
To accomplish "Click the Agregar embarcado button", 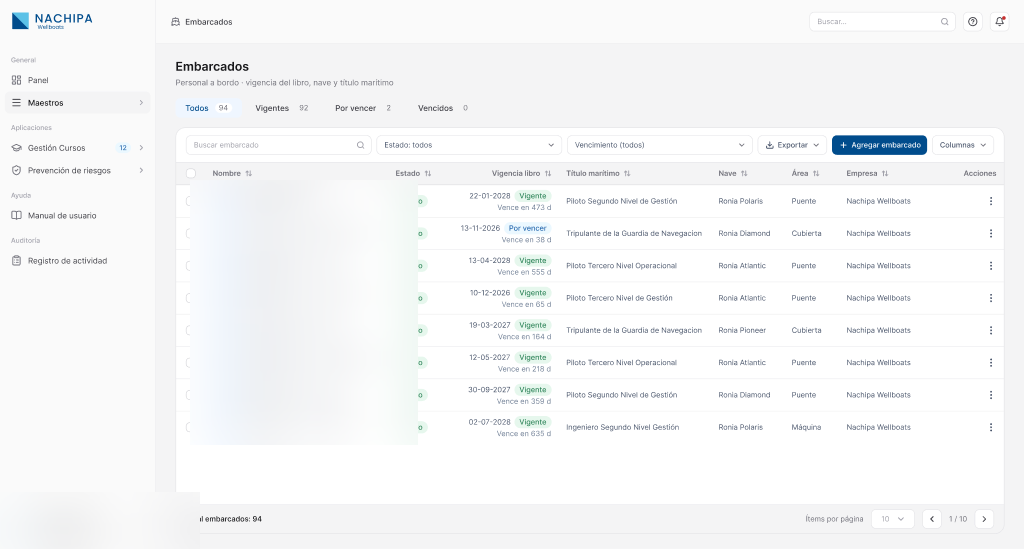I will tap(879, 145).
